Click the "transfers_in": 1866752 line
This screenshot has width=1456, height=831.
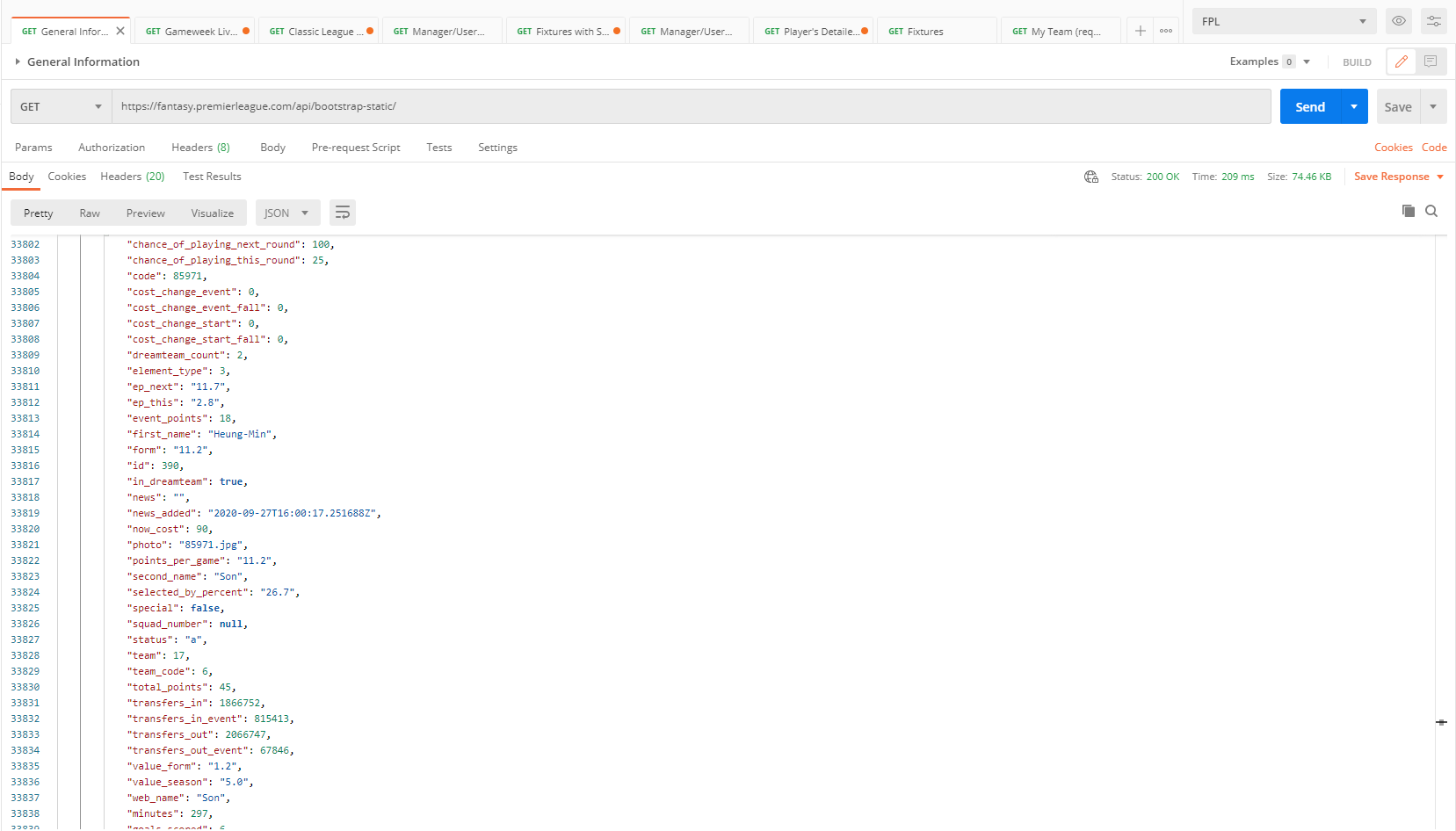tap(196, 703)
